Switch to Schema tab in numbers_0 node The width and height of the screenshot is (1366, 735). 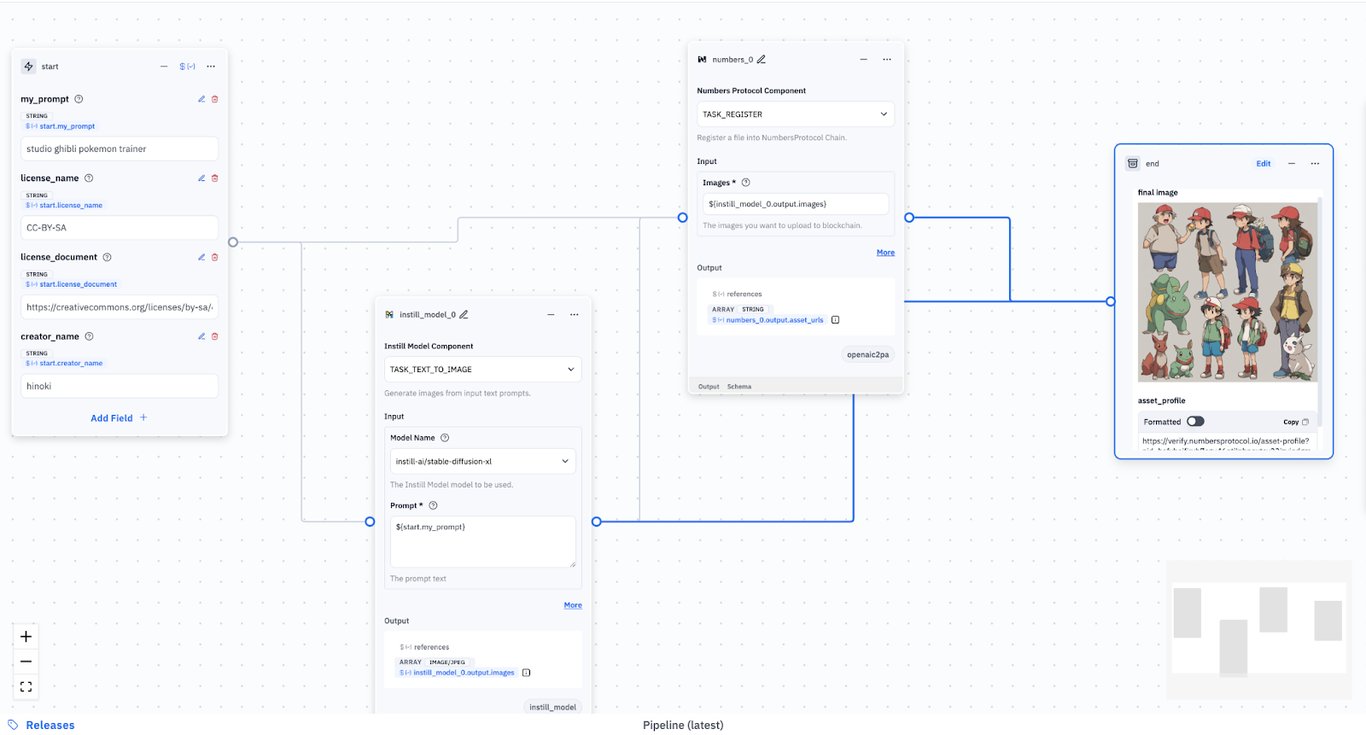pos(739,386)
